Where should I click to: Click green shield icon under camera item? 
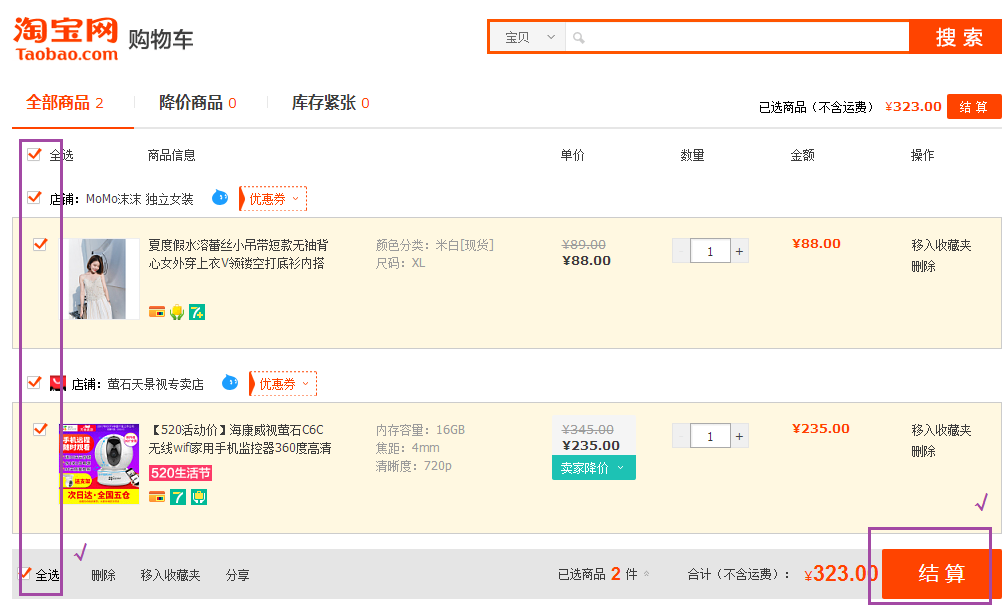[x=199, y=497]
